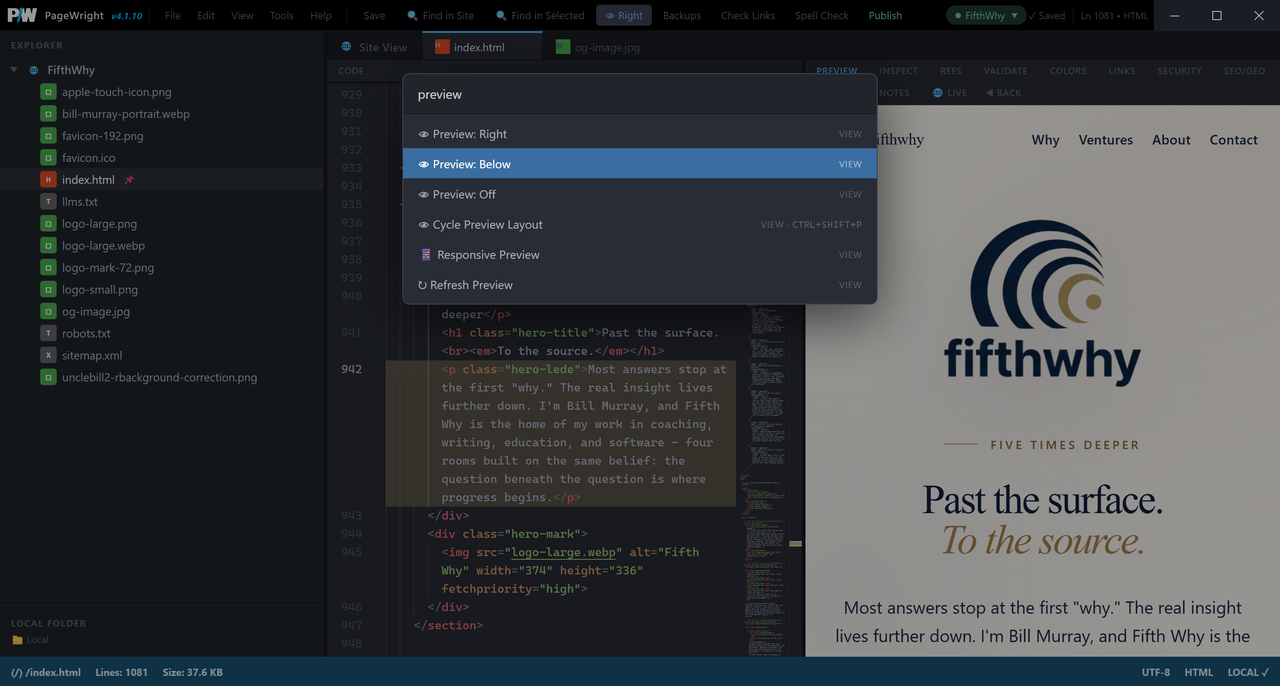Open the INSPECT panel tab
The width and height of the screenshot is (1280, 686).
(x=899, y=71)
